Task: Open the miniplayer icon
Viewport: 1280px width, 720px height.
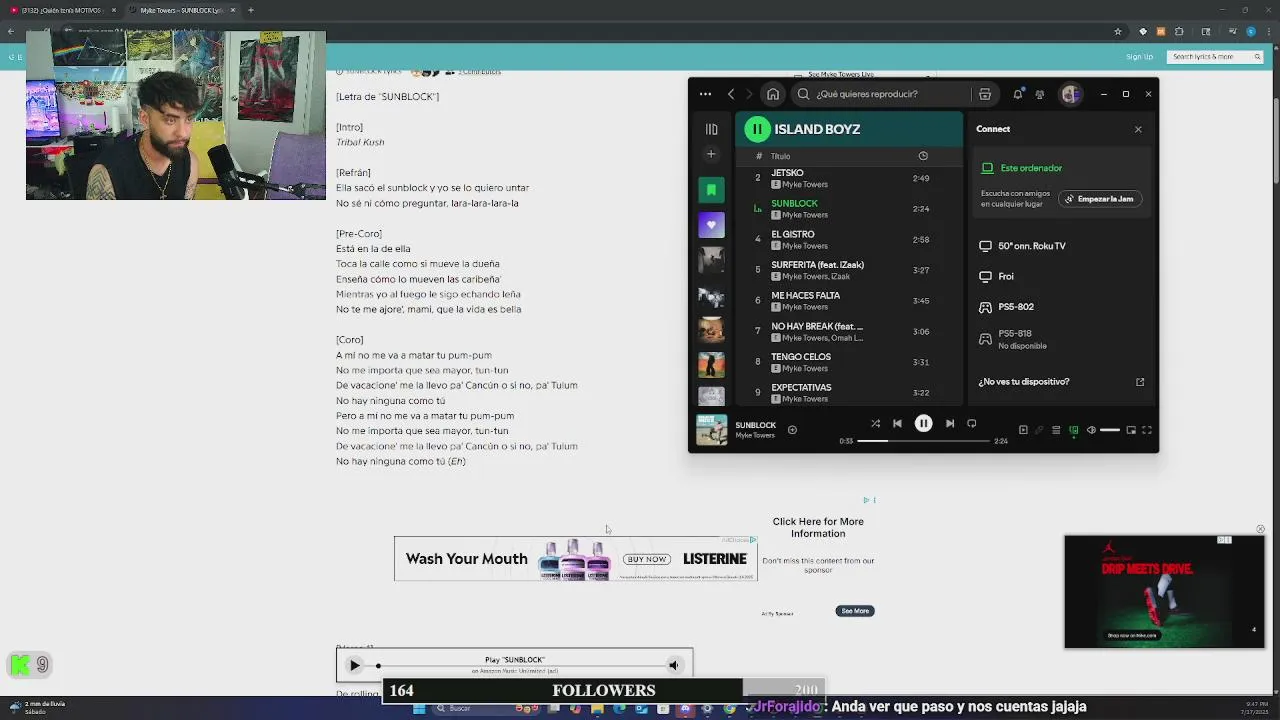Action: point(1131,430)
